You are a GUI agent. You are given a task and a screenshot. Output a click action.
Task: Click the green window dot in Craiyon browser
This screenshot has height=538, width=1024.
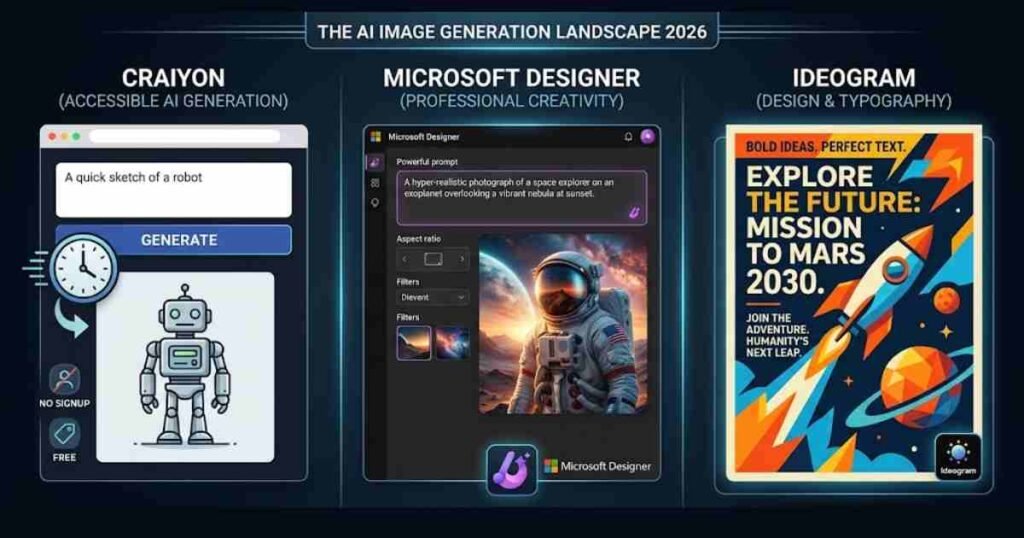pyautogui.click(x=76, y=136)
